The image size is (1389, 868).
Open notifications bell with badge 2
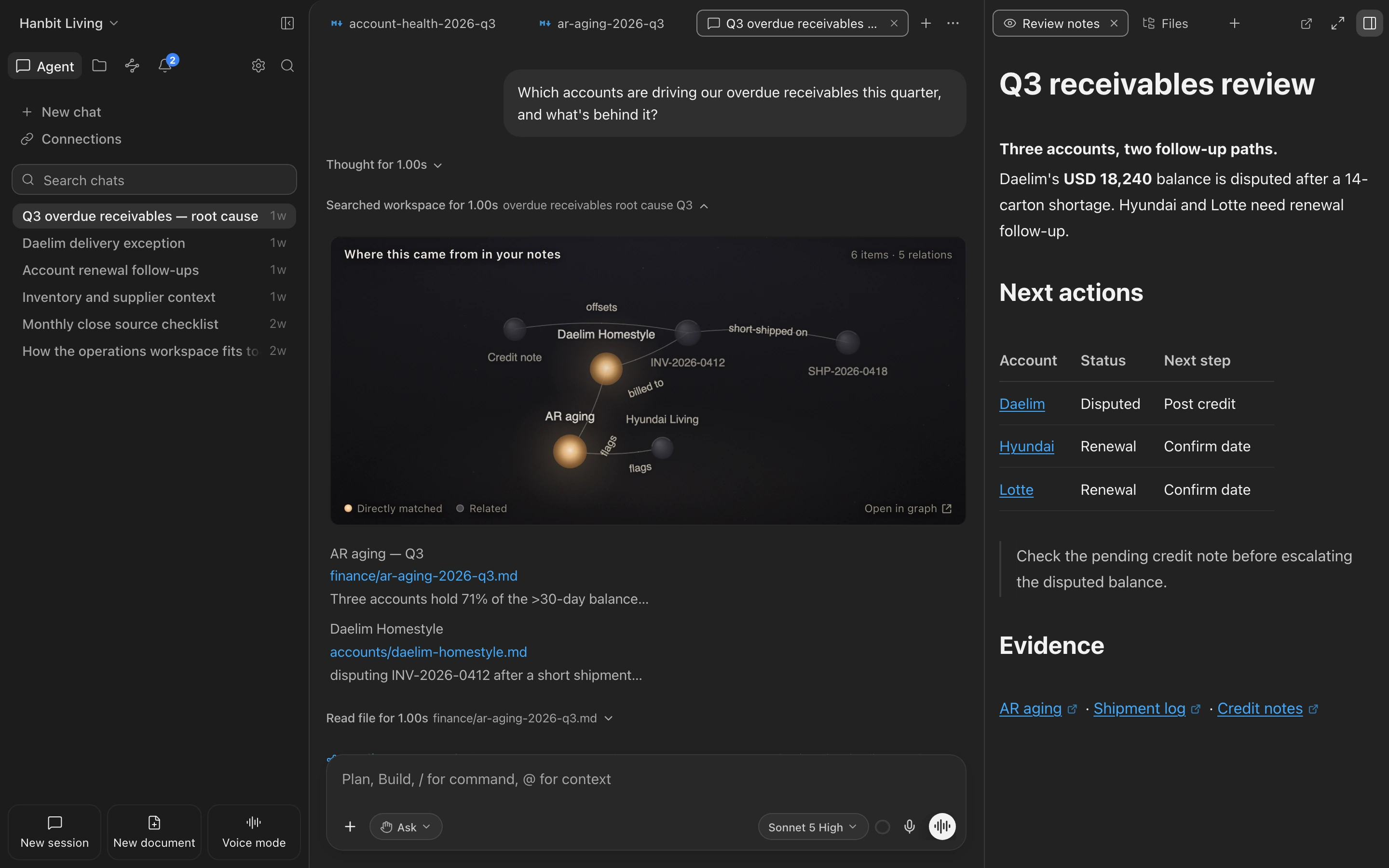(x=166, y=65)
